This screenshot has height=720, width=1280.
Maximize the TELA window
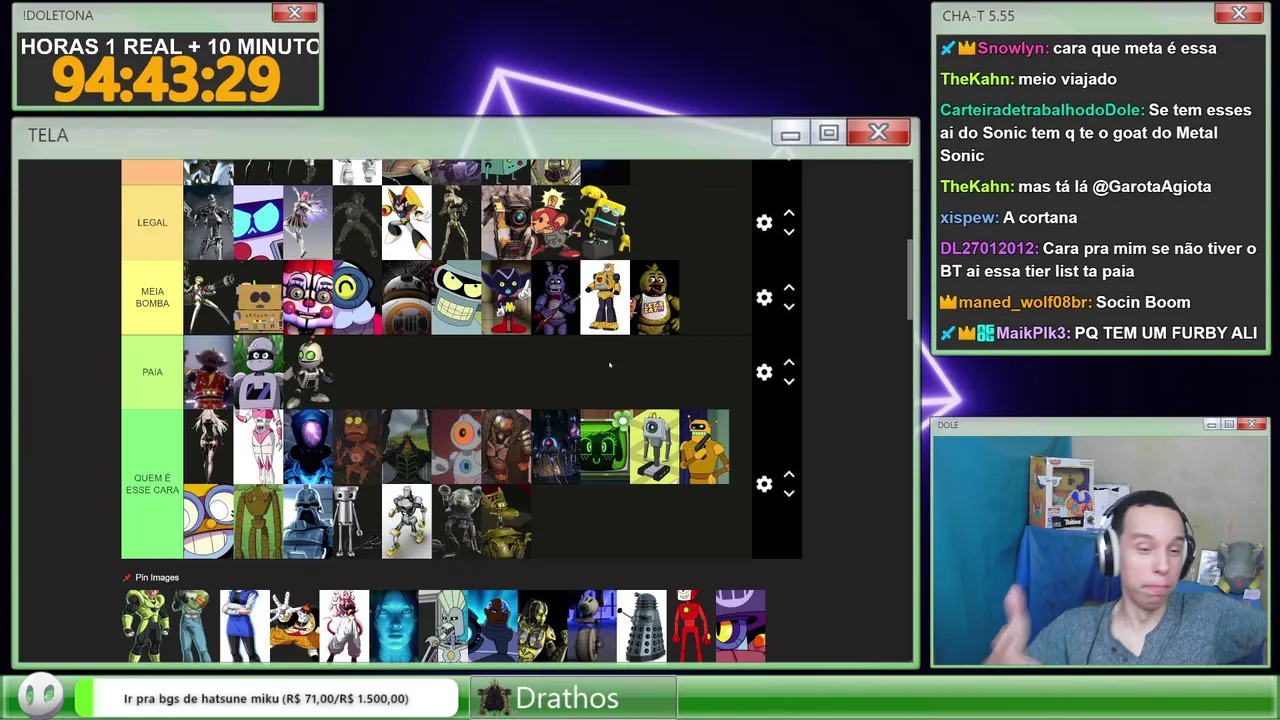coord(829,133)
